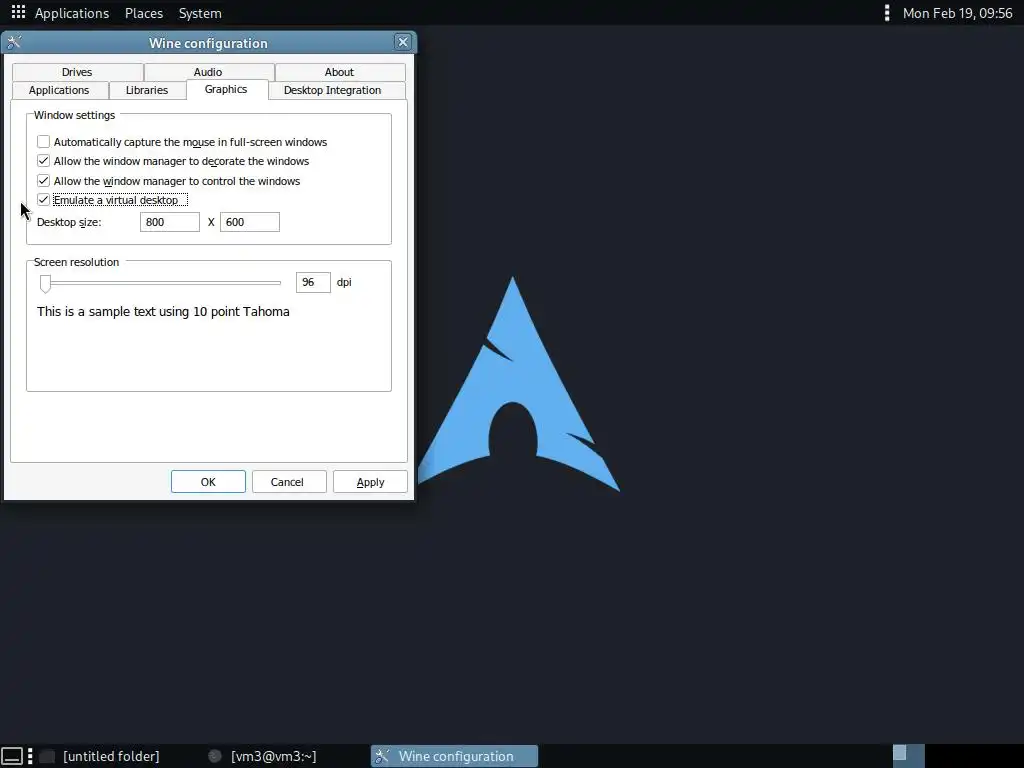This screenshot has height=768, width=1024.
Task: Click the terminal vm3@vm3 taskbar icon
Action: [214, 756]
